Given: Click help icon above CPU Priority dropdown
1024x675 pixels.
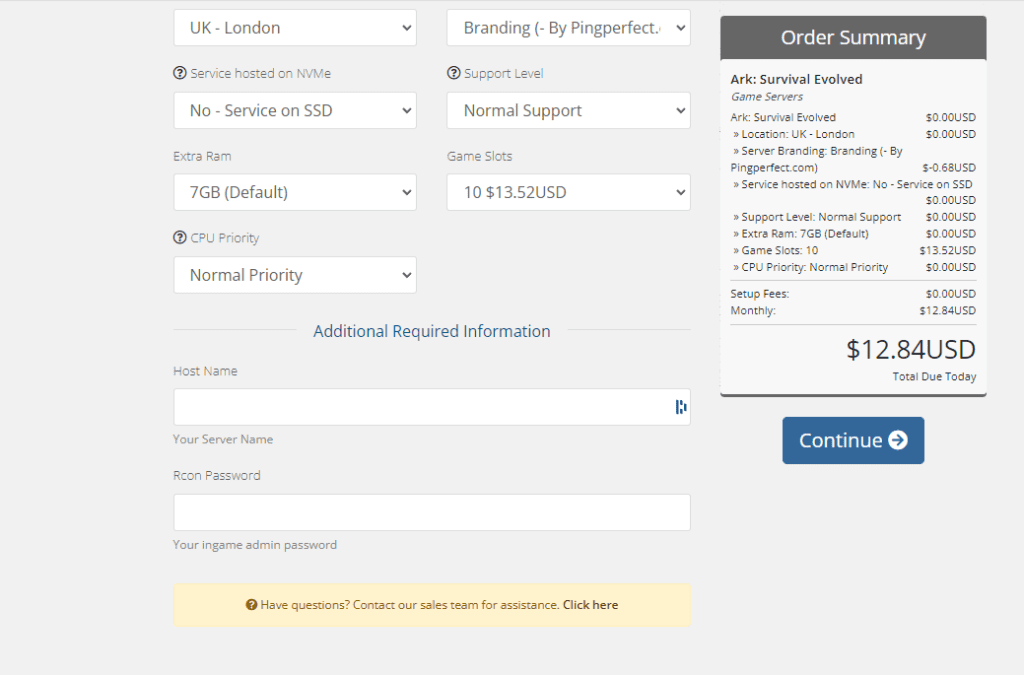Looking at the screenshot, I should tap(180, 238).
